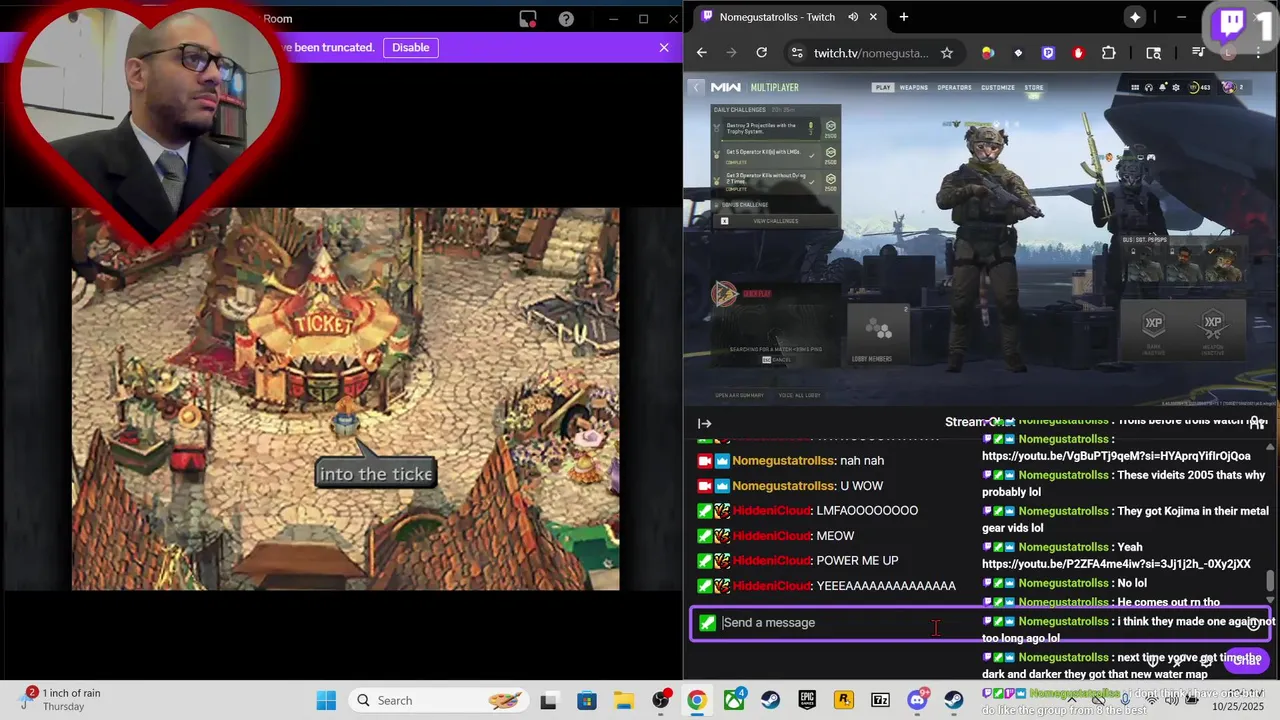The width and height of the screenshot is (1280, 720).
Task: Open Rockstar Games Launcher from taskbar
Action: [844, 700]
